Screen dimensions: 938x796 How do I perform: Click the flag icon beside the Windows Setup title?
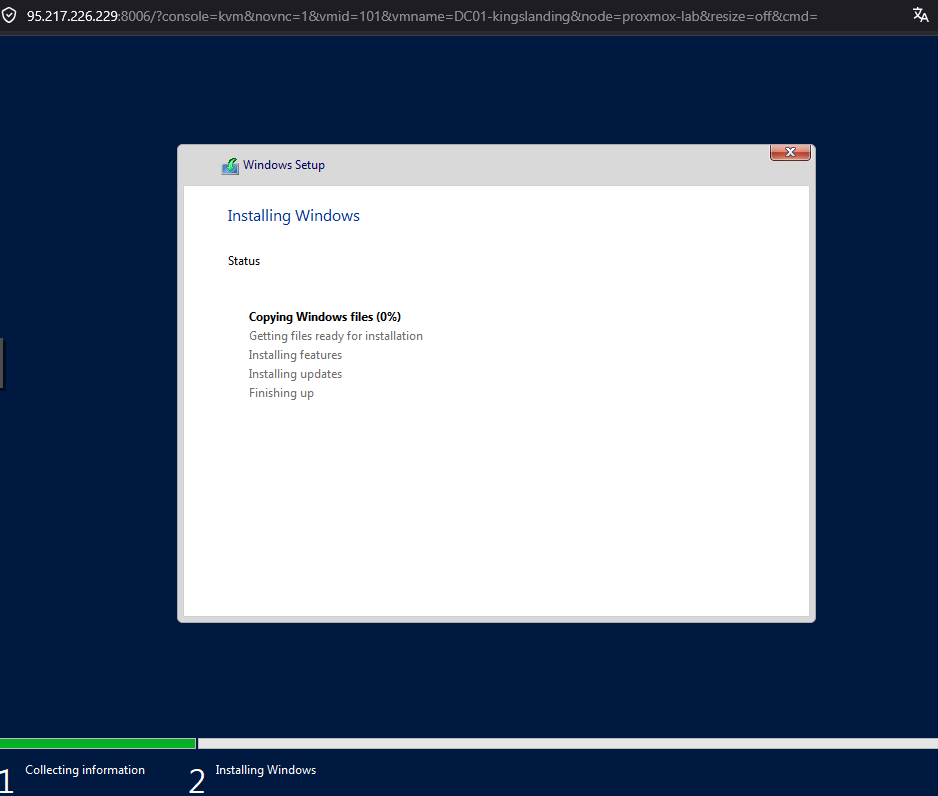click(230, 165)
